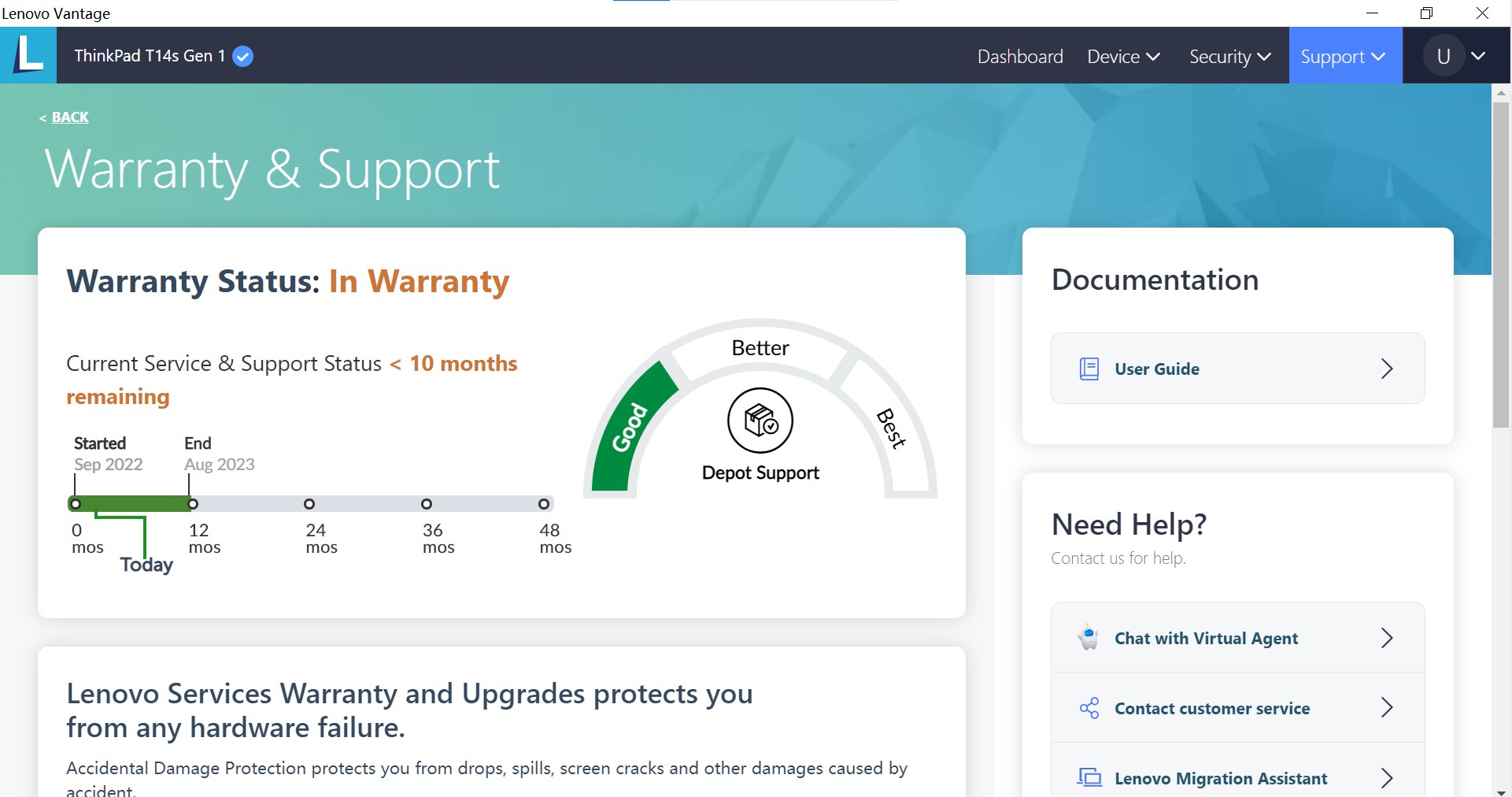Click the Aug 2023 end date
1512x797 pixels.
220,465
